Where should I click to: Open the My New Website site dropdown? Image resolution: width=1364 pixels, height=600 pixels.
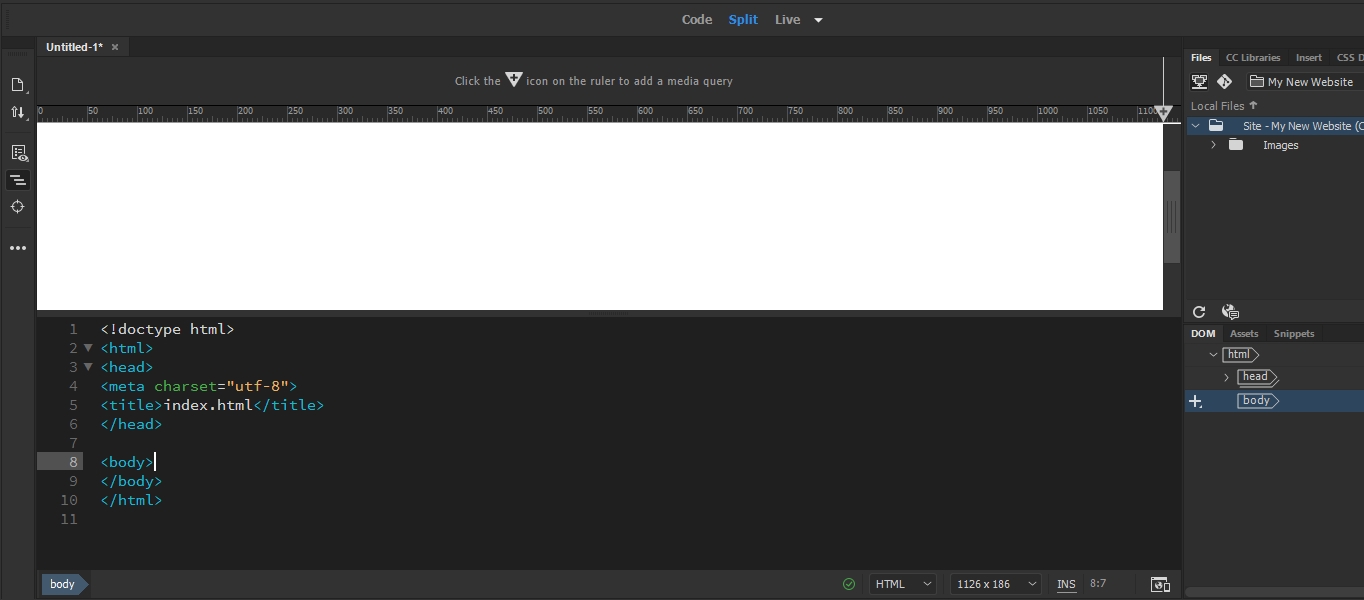click(x=1305, y=82)
